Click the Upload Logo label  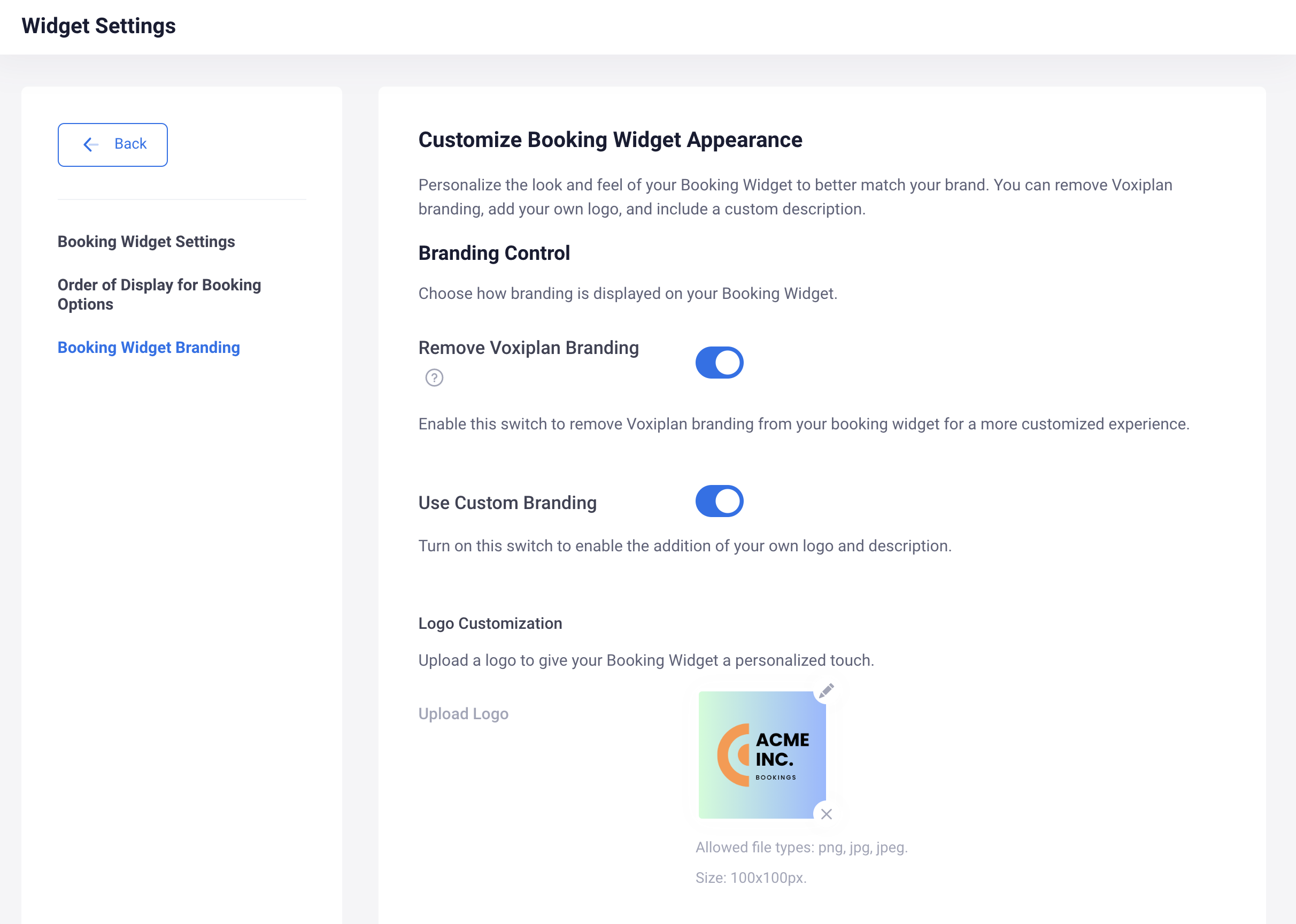click(463, 713)
